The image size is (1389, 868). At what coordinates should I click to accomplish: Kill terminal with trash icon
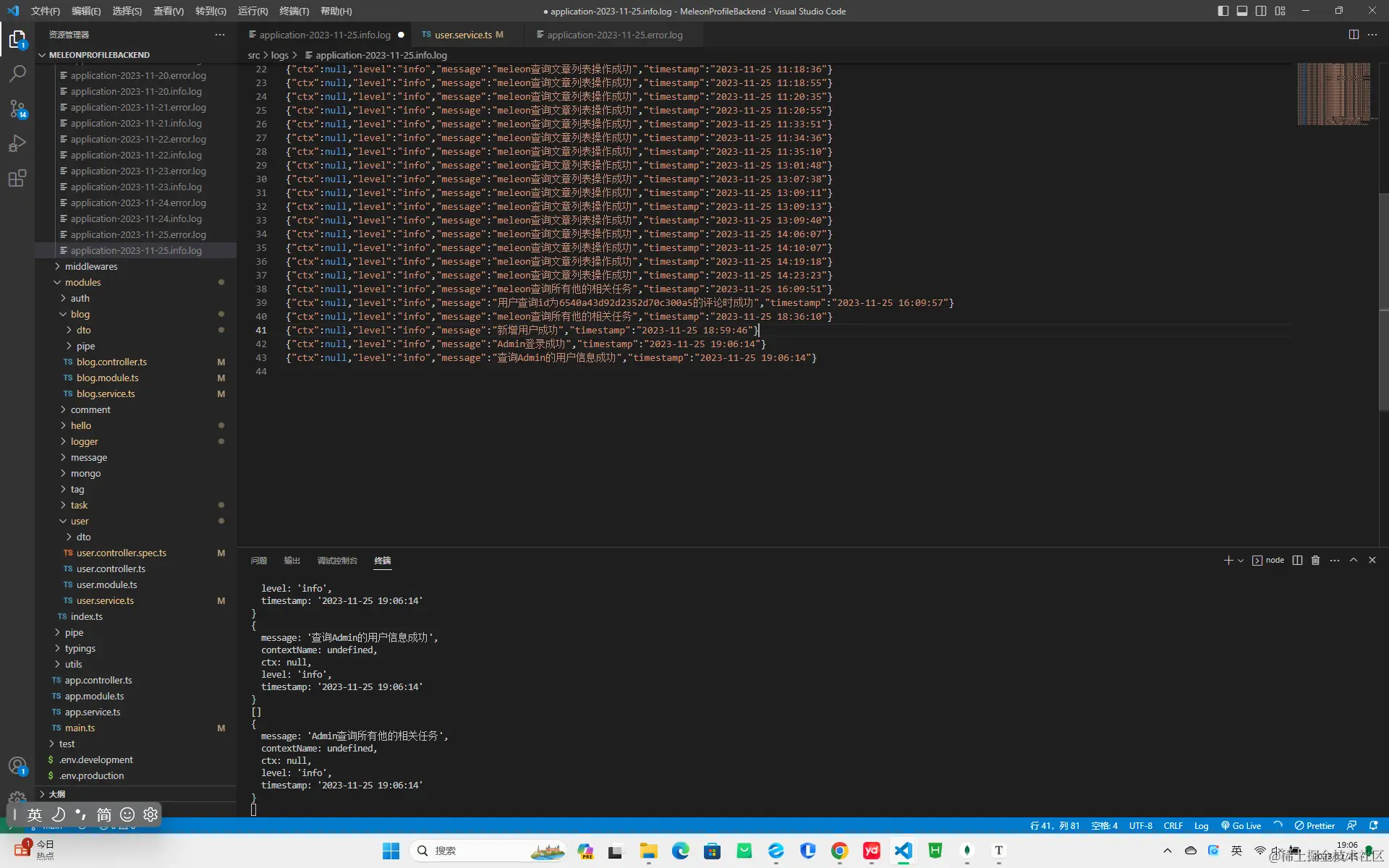[x=1316, y=561]
